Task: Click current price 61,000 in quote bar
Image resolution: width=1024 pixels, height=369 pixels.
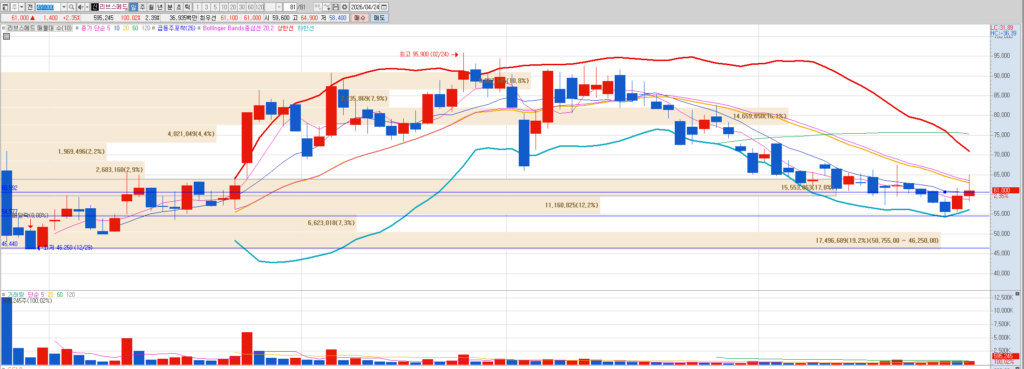Action: [20, 18]
